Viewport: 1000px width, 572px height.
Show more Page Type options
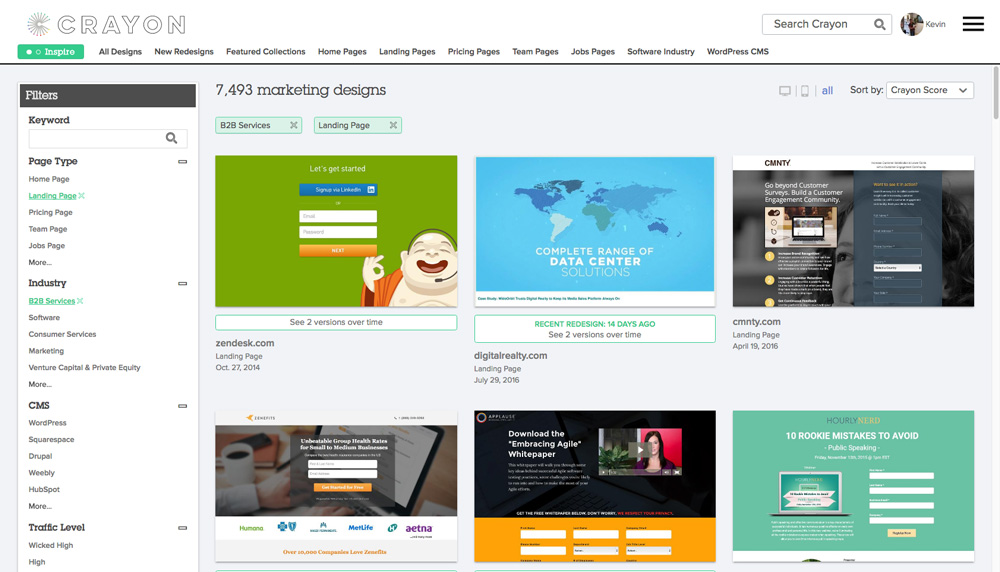point(40,262)
